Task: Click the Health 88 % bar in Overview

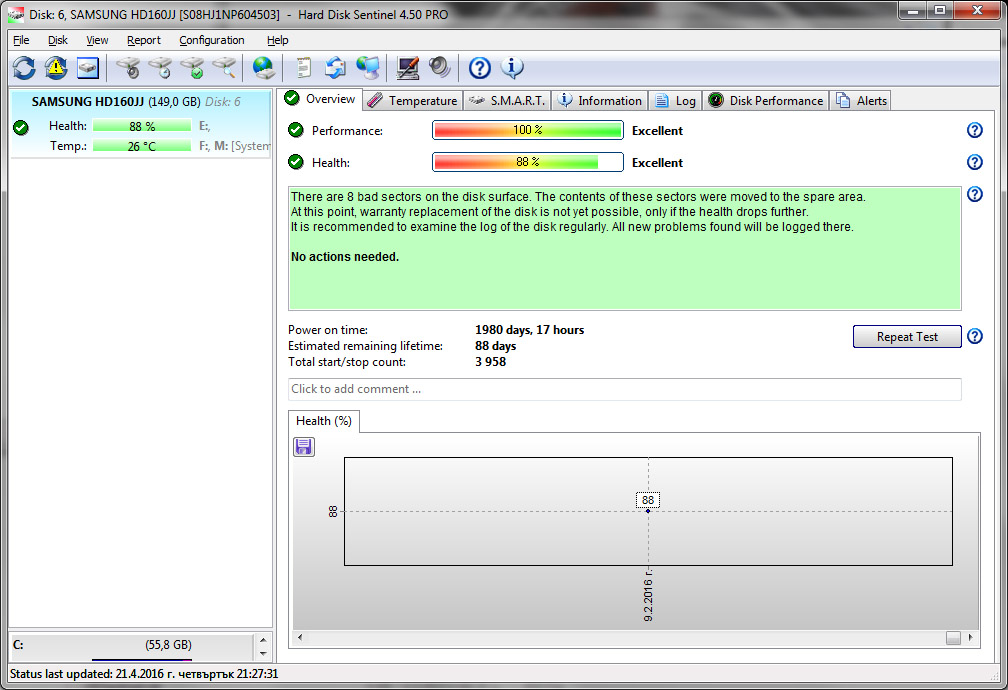Action: (x=528, y=162)
